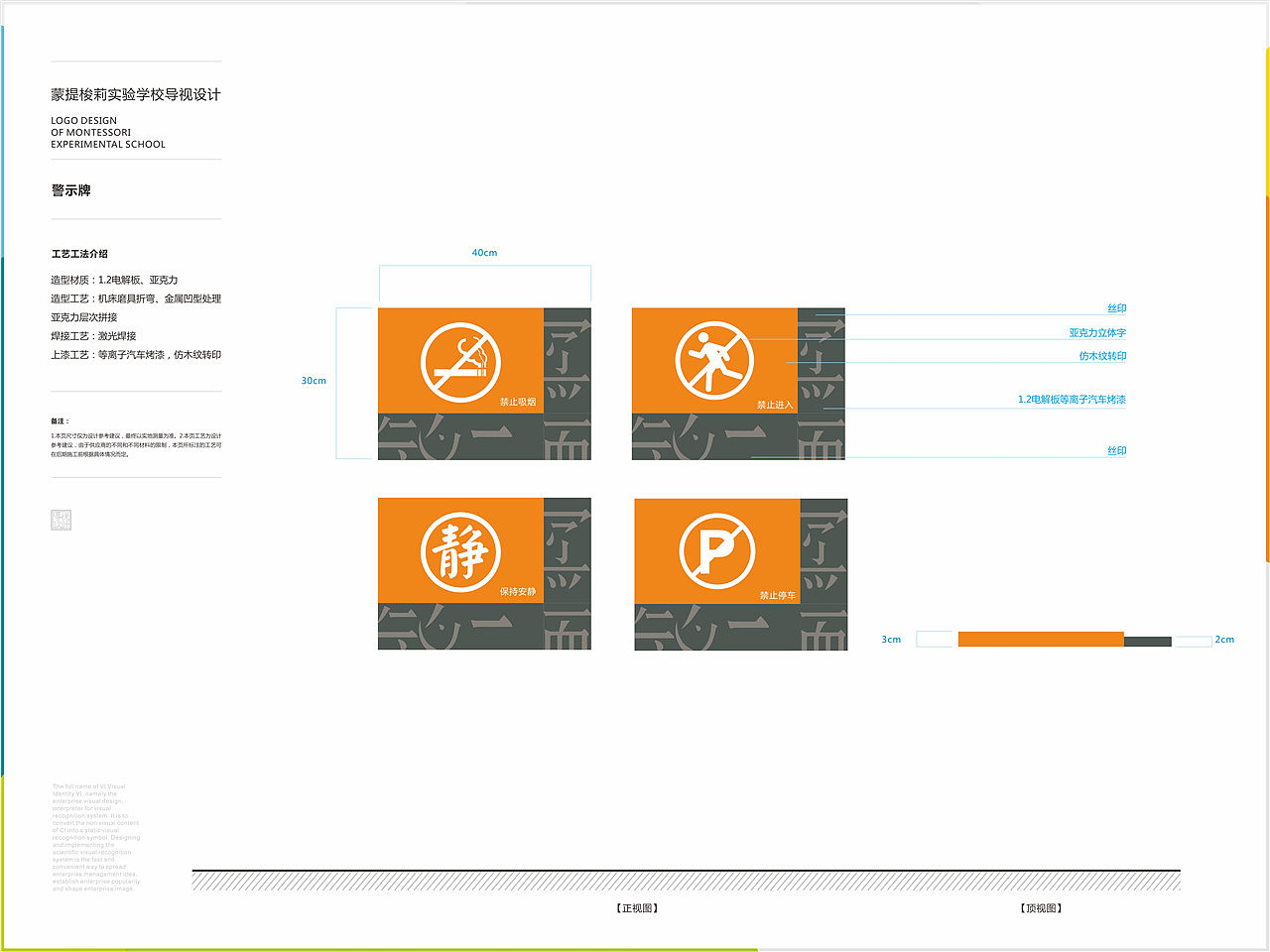Click the no parking sign's gray right panel
1270x952 pixels.
[824, 551]
